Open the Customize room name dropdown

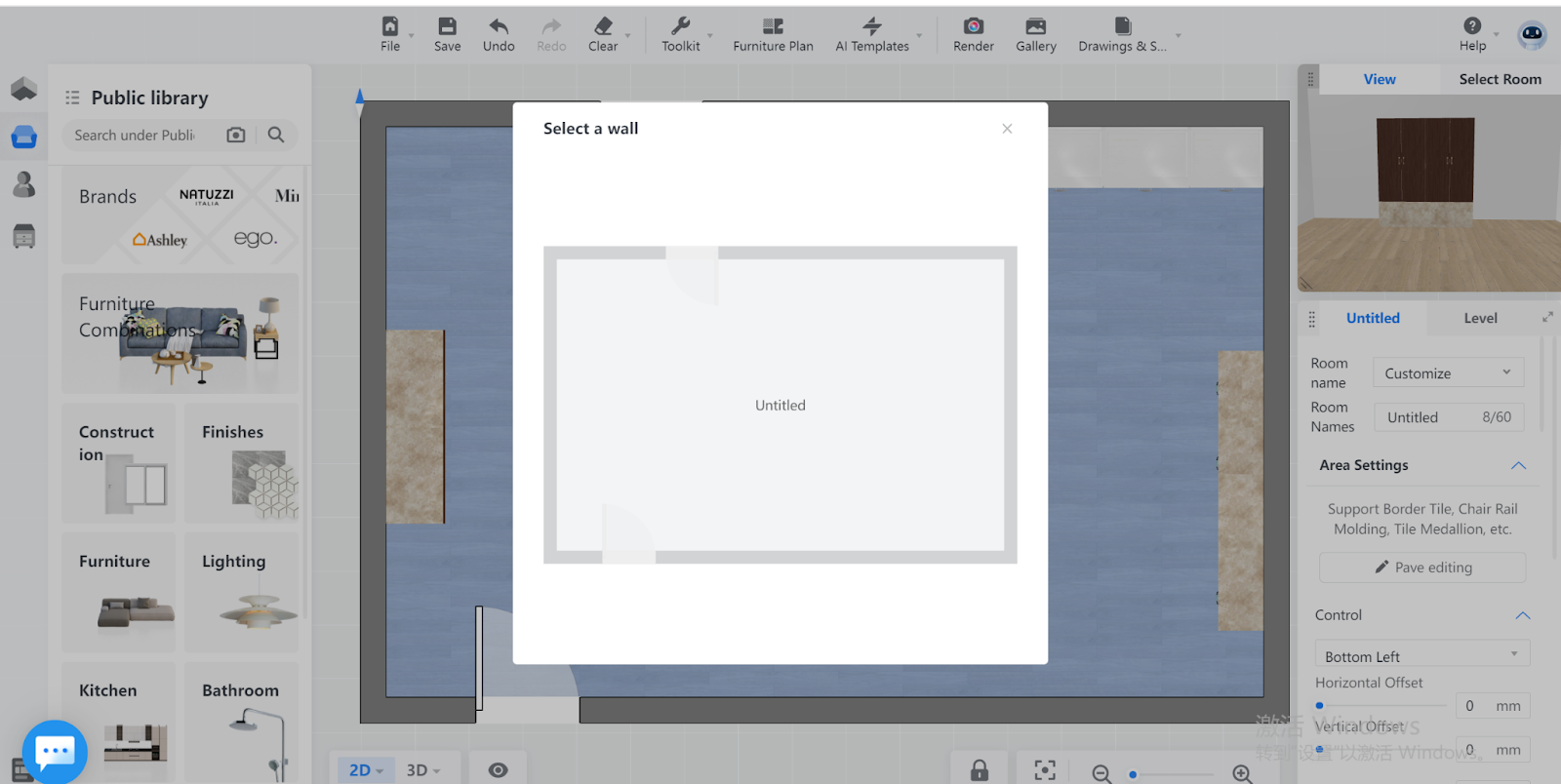click(1448, 373)
